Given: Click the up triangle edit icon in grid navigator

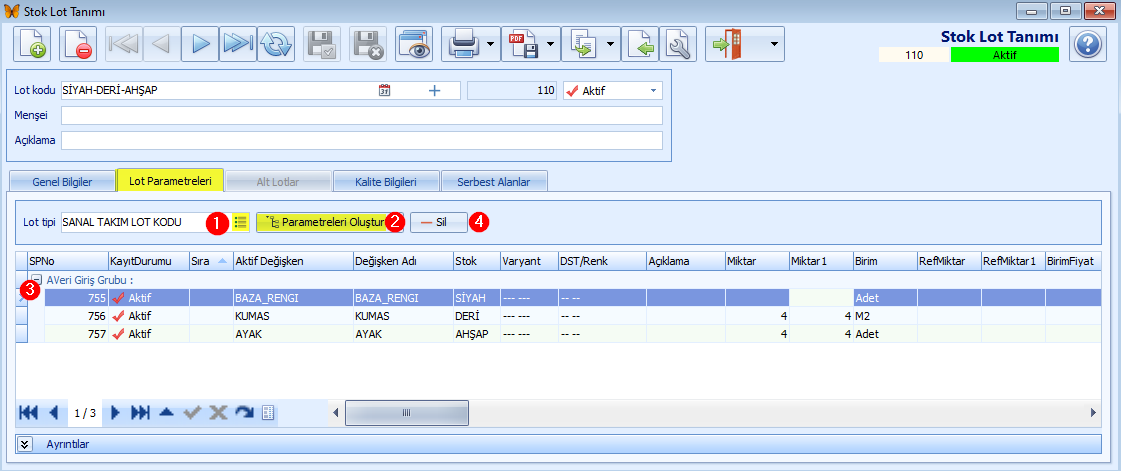Looking at the screenshot, I should pyautogui.click(x=166, y=412).
